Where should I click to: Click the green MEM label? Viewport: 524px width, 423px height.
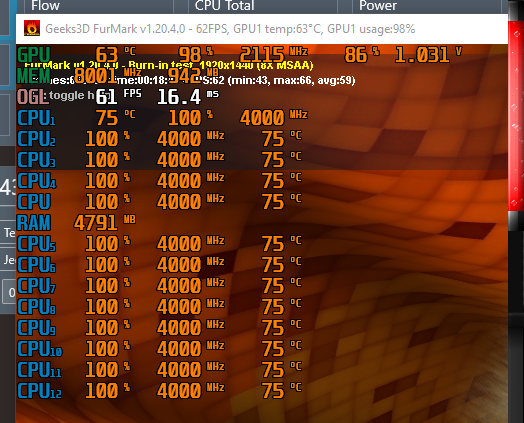tap(34, 76)
